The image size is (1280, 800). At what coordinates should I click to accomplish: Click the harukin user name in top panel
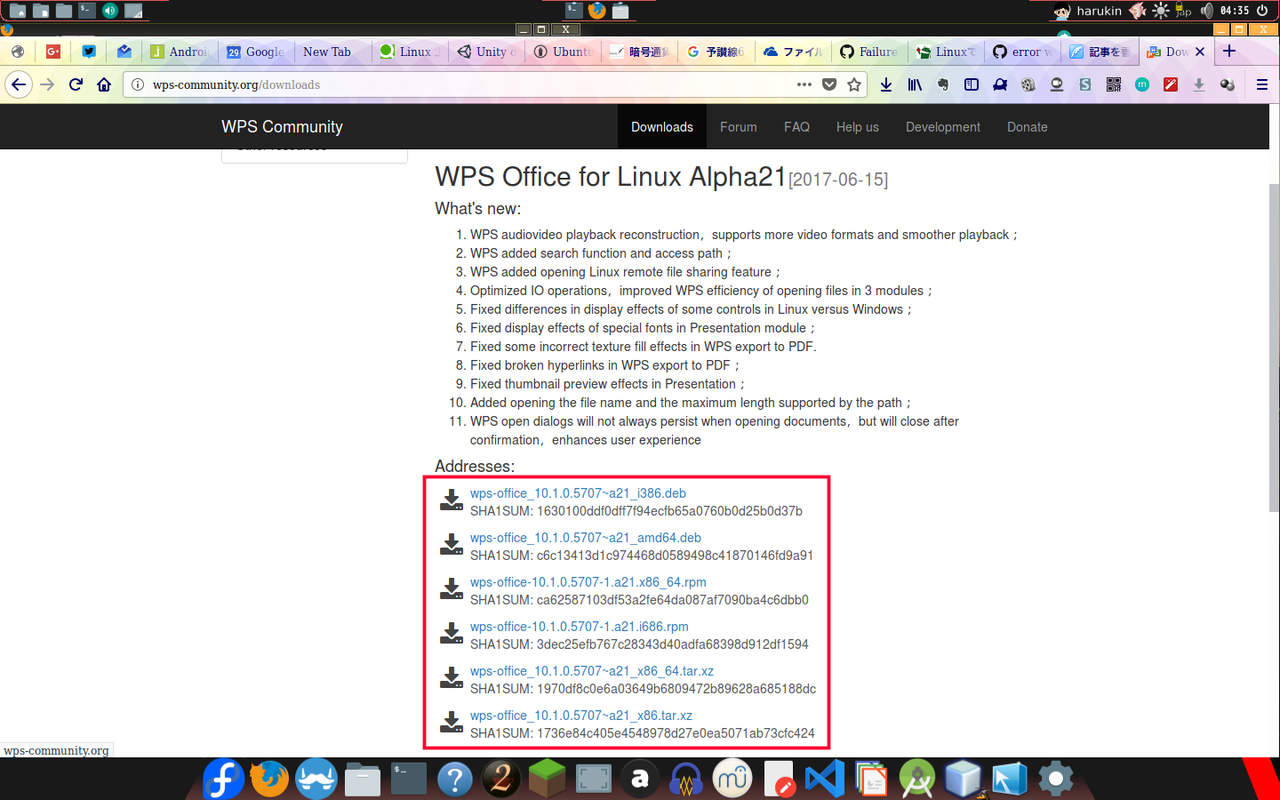click(x=1099, y=11)
